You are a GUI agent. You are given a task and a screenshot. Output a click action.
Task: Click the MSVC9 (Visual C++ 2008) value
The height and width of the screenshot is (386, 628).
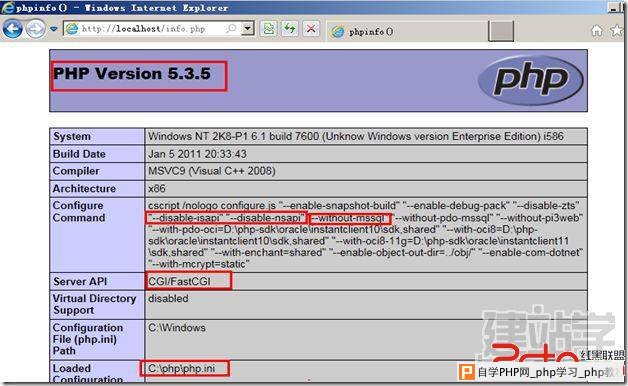click(211, 171)
